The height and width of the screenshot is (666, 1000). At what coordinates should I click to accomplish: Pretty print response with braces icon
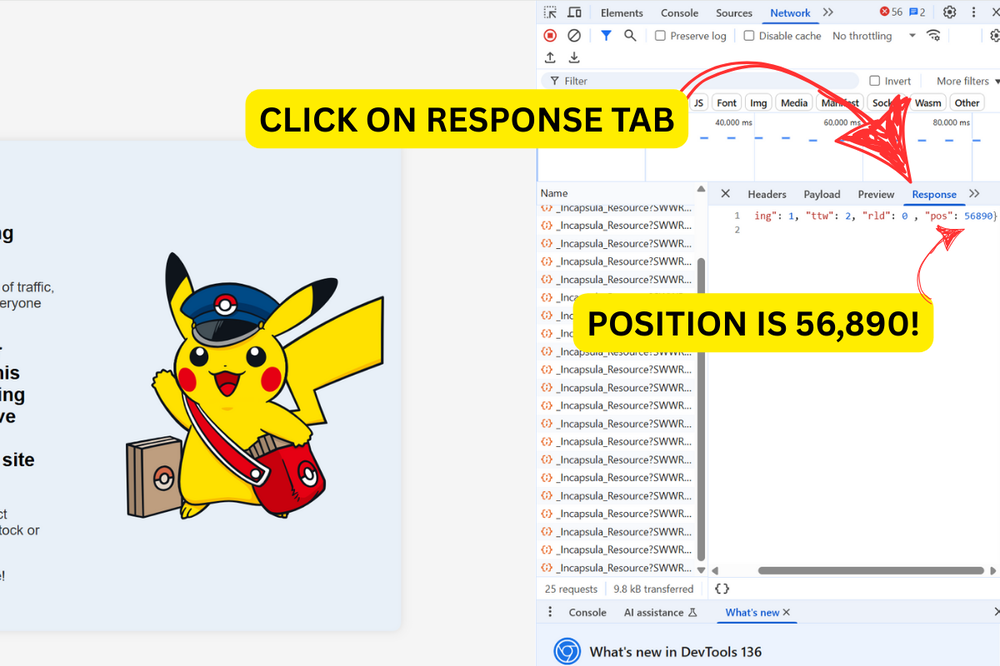point(722,589)
